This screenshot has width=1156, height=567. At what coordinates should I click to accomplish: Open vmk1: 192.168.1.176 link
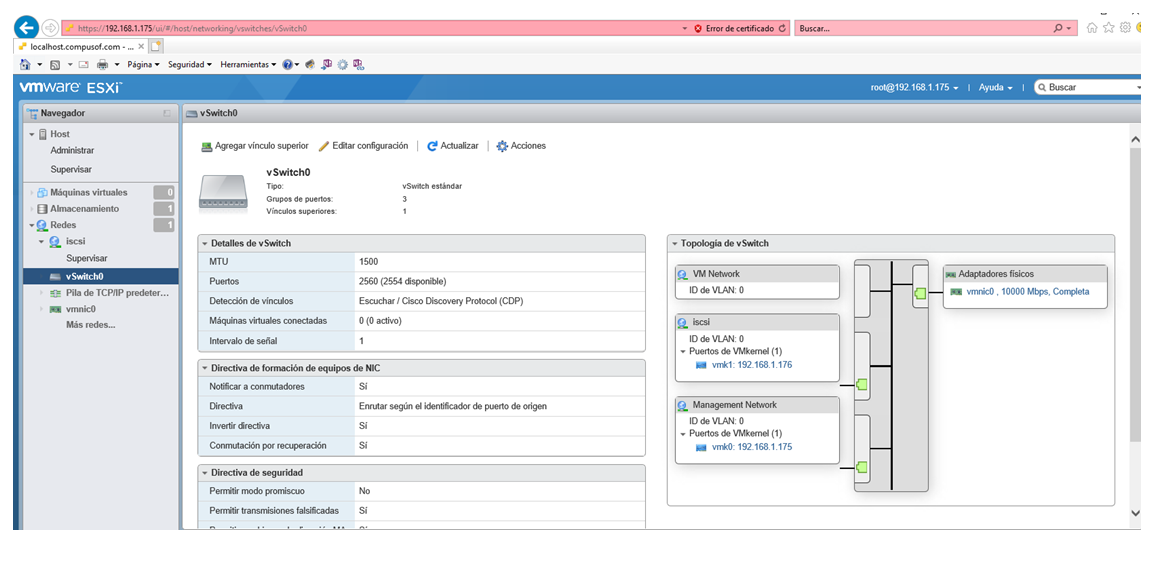(752, 364)
